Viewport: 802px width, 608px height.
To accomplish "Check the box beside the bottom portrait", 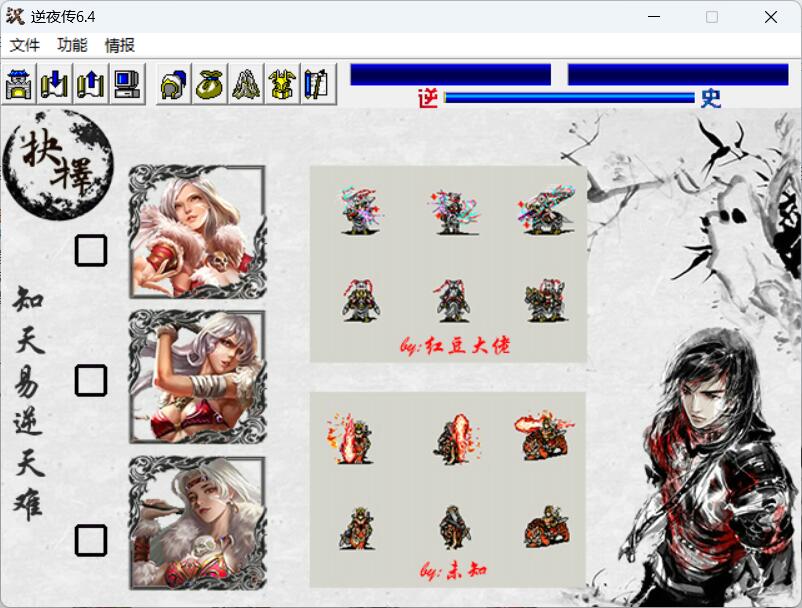I will point(91,541).
